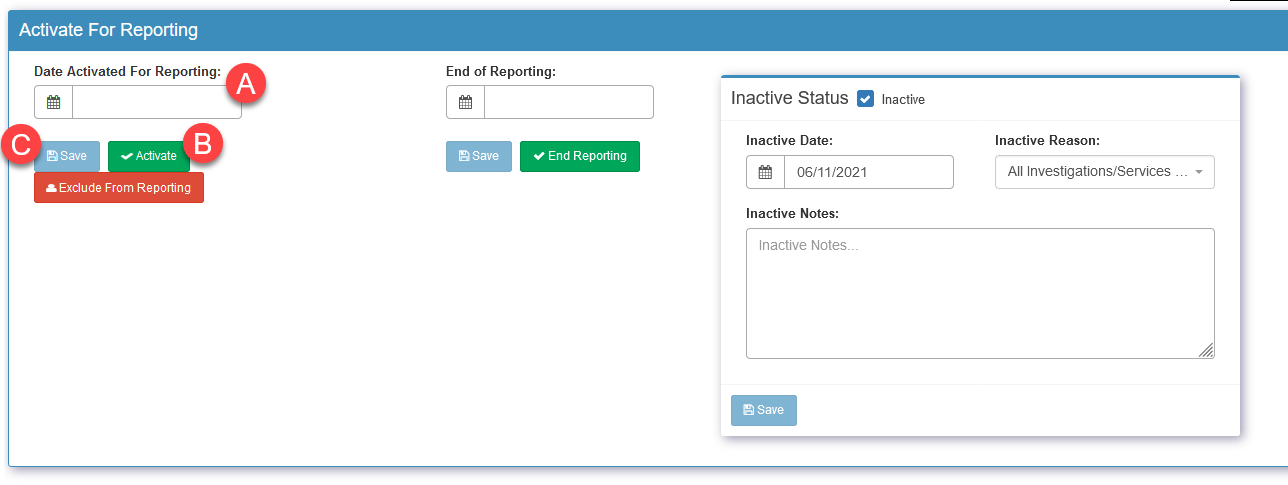Open calendar picker for Date Activated For Reporting
Screen dimensions: 1288x485
54,102
